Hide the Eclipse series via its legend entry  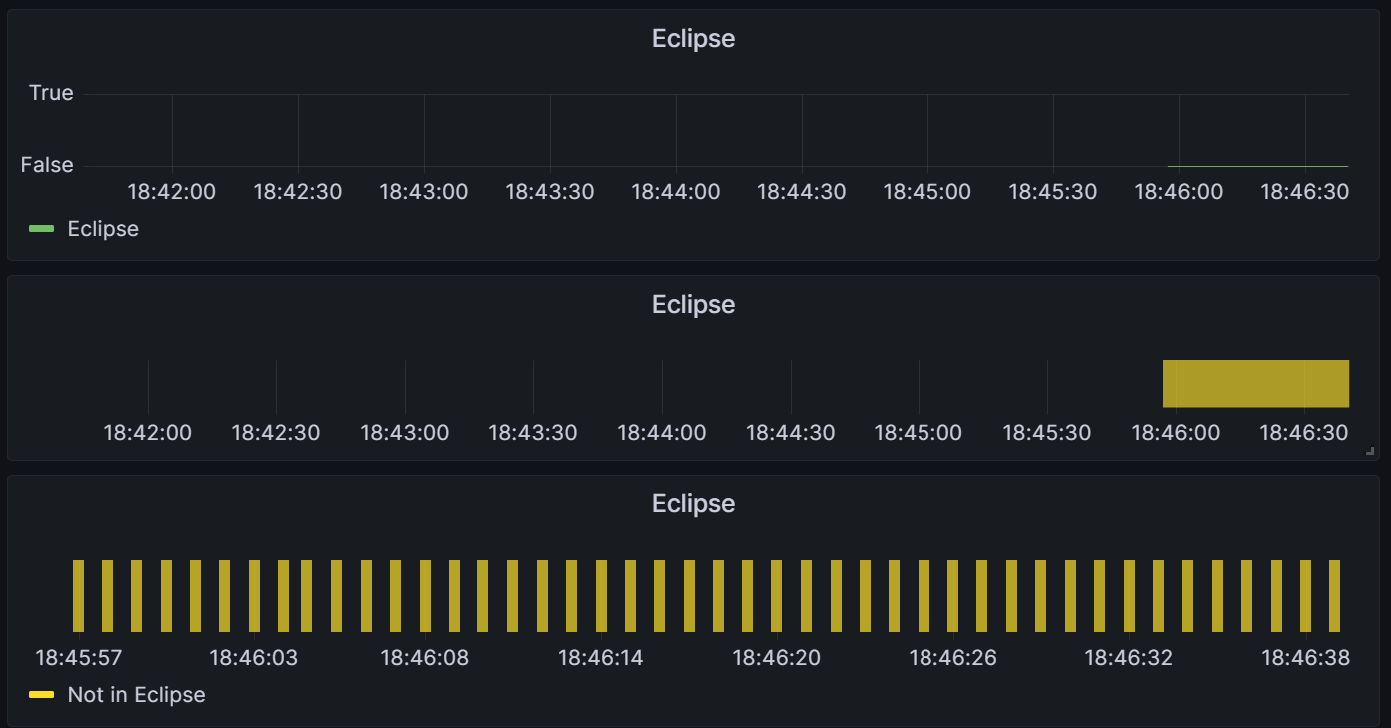(x=102, y=228)
